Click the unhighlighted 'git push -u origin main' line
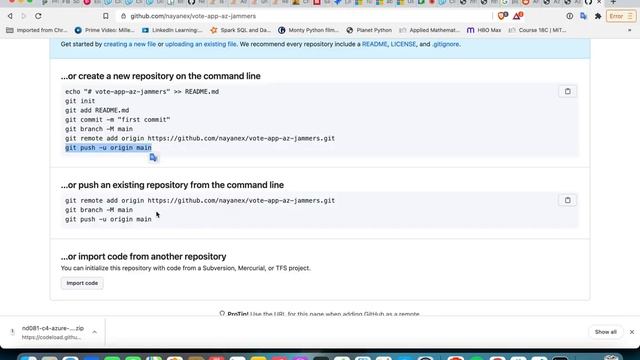Viewport: 640px width, 360px height. (x=108, y=219)
